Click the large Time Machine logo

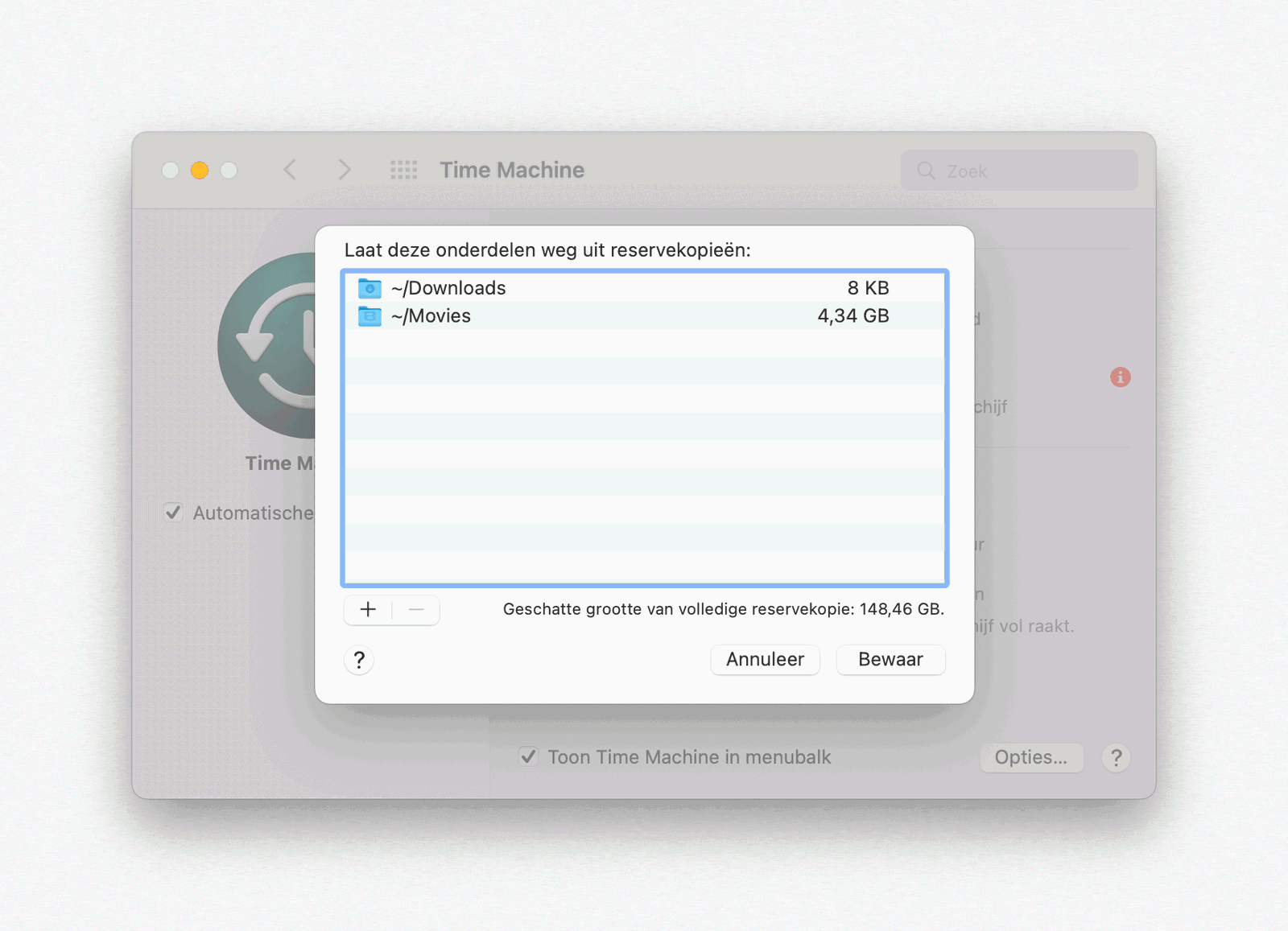267,346
